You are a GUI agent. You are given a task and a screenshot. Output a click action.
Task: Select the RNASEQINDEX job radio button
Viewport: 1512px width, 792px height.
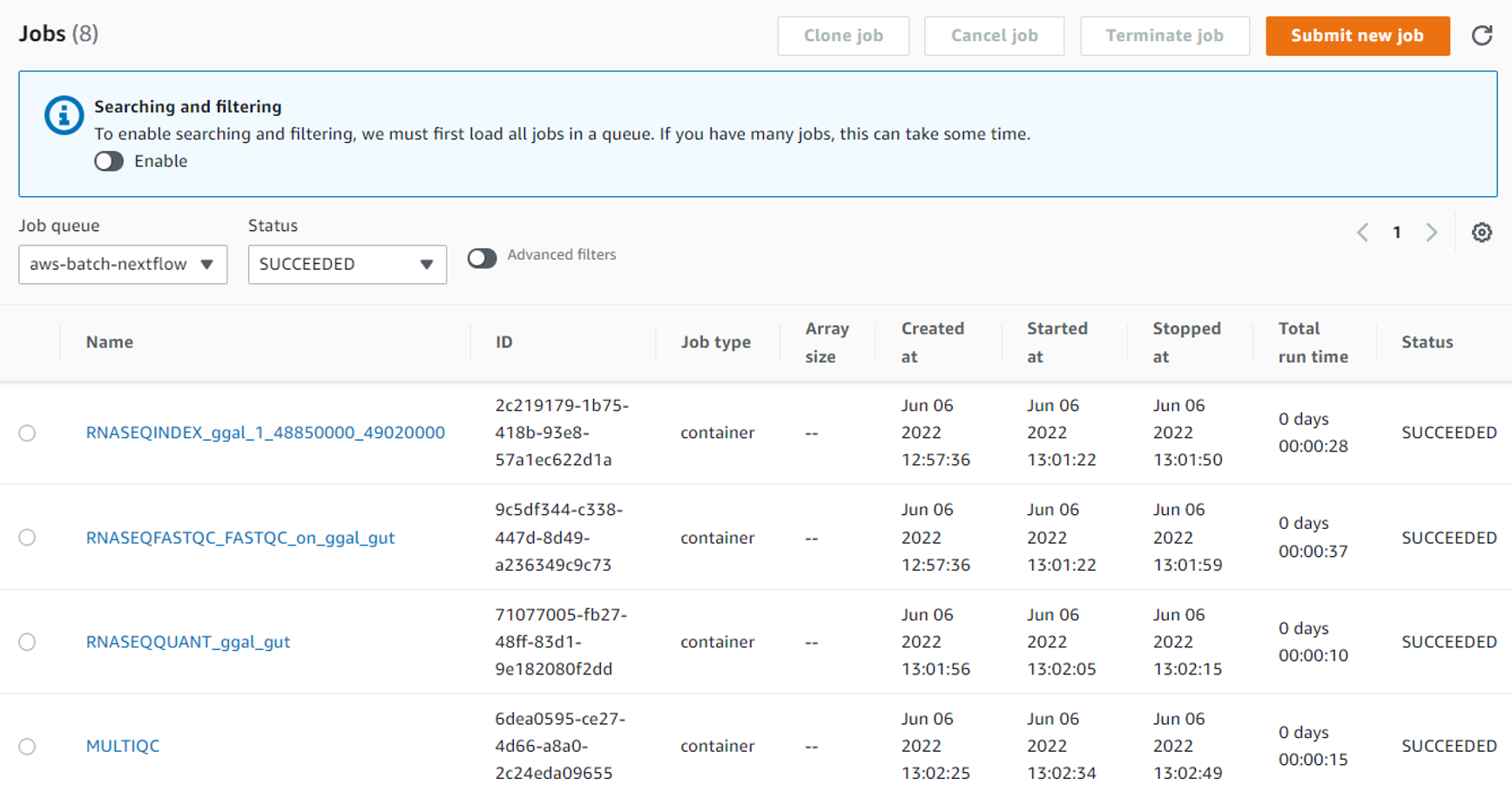27,433
